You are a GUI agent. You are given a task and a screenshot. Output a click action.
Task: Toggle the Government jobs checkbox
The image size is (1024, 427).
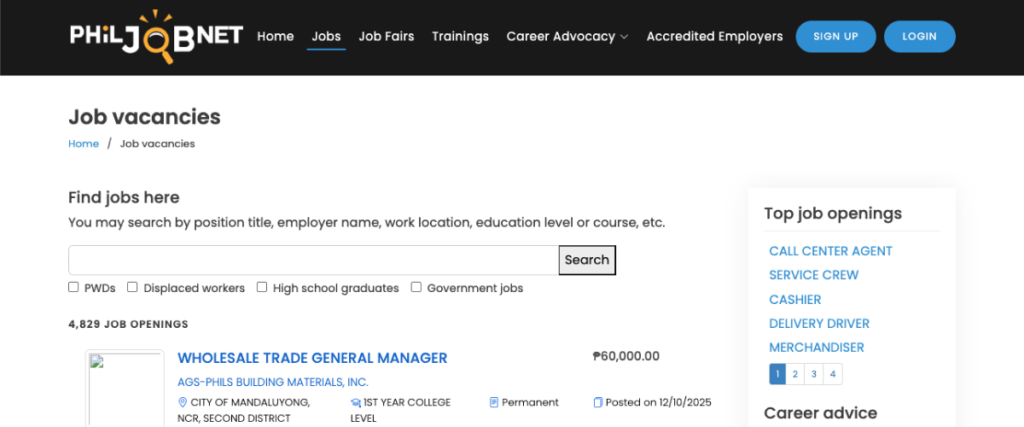pyautogui.click(x=416, y=287)
